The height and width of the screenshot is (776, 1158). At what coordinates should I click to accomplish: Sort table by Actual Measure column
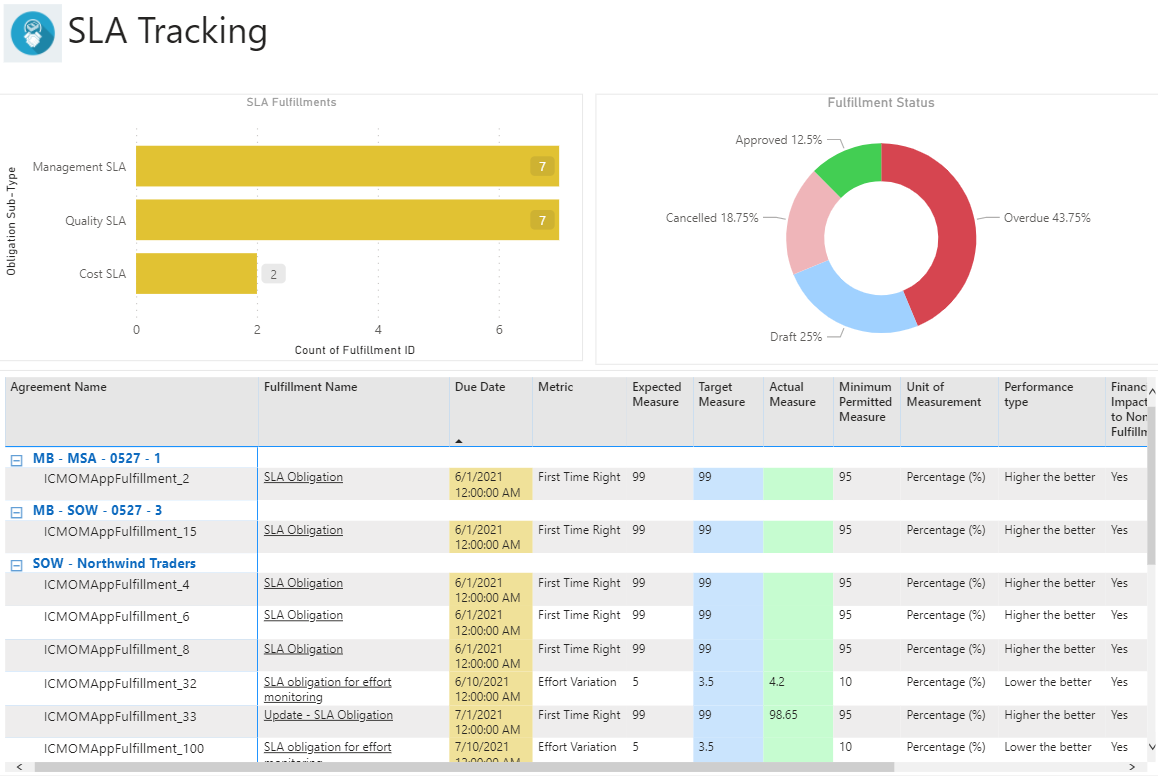click(792, 394)
